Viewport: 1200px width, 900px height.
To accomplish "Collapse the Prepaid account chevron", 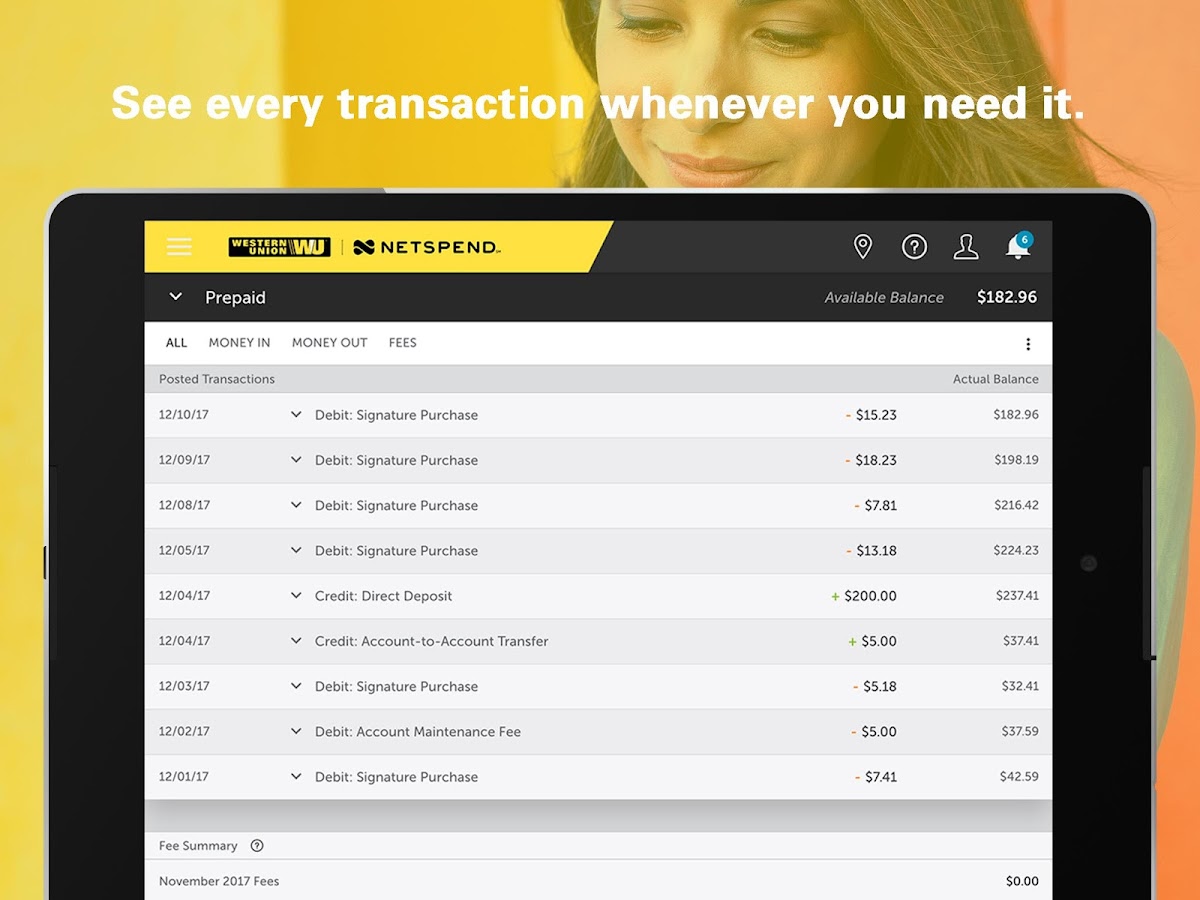I will point(176,297).
